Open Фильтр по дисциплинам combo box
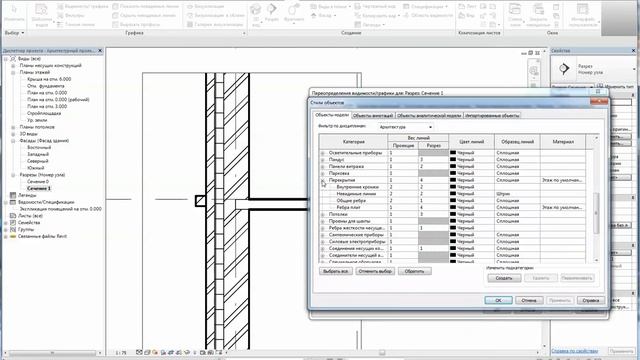This screenshot has height=360, width=640. tap(405, 127)
